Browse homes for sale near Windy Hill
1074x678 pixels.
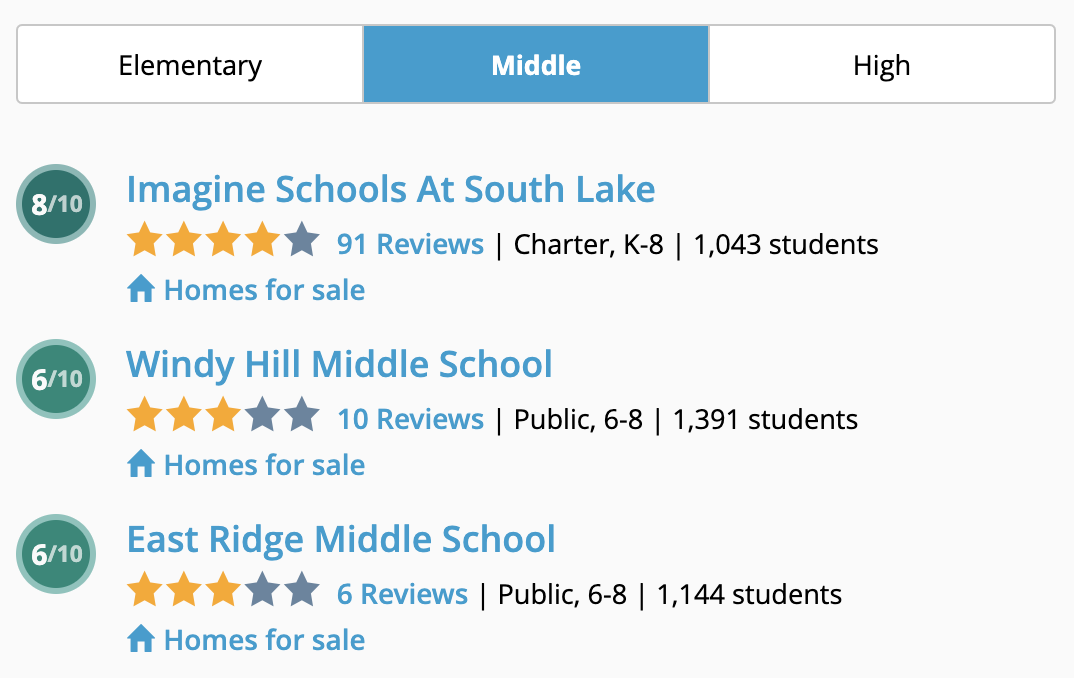264,465
